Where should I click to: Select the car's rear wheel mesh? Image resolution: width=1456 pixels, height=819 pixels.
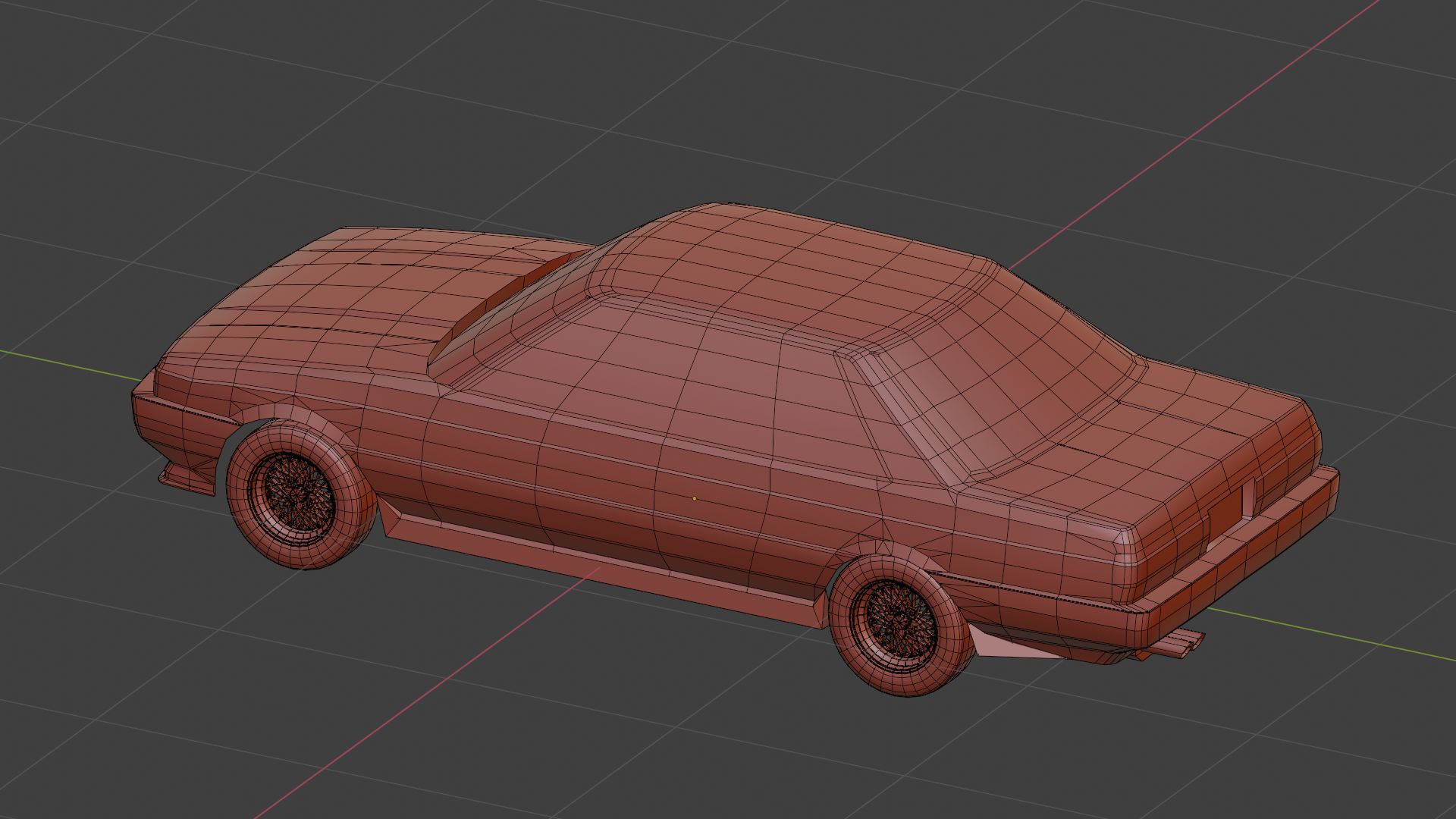point(901,626)
